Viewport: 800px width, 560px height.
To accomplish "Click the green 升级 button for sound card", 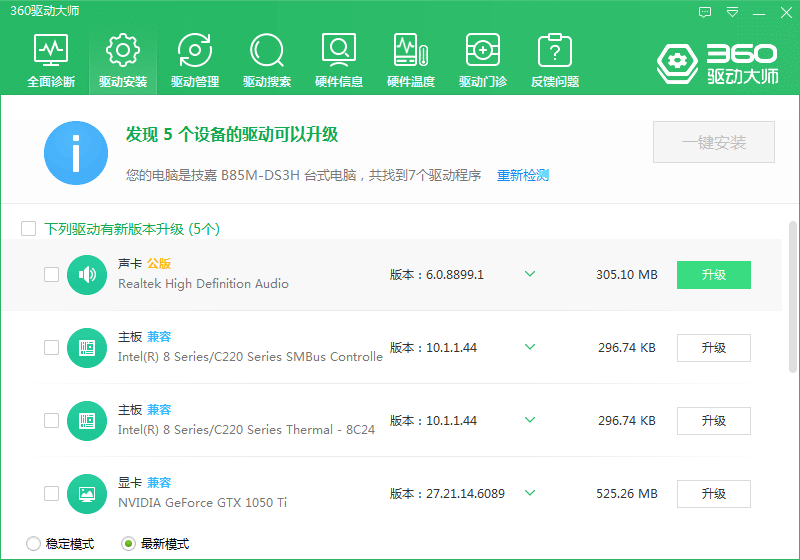I will (713, 275).
